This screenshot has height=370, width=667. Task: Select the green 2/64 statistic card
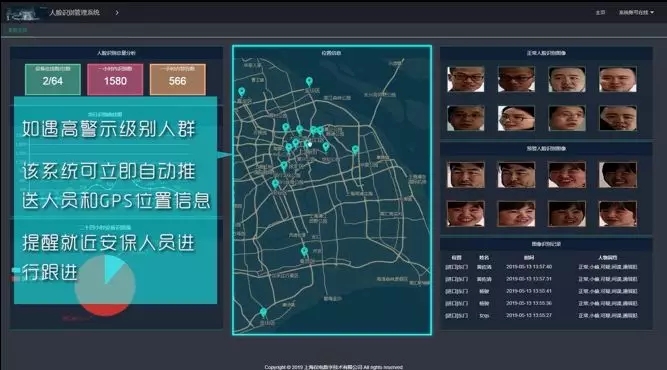(x=53, y=79)
